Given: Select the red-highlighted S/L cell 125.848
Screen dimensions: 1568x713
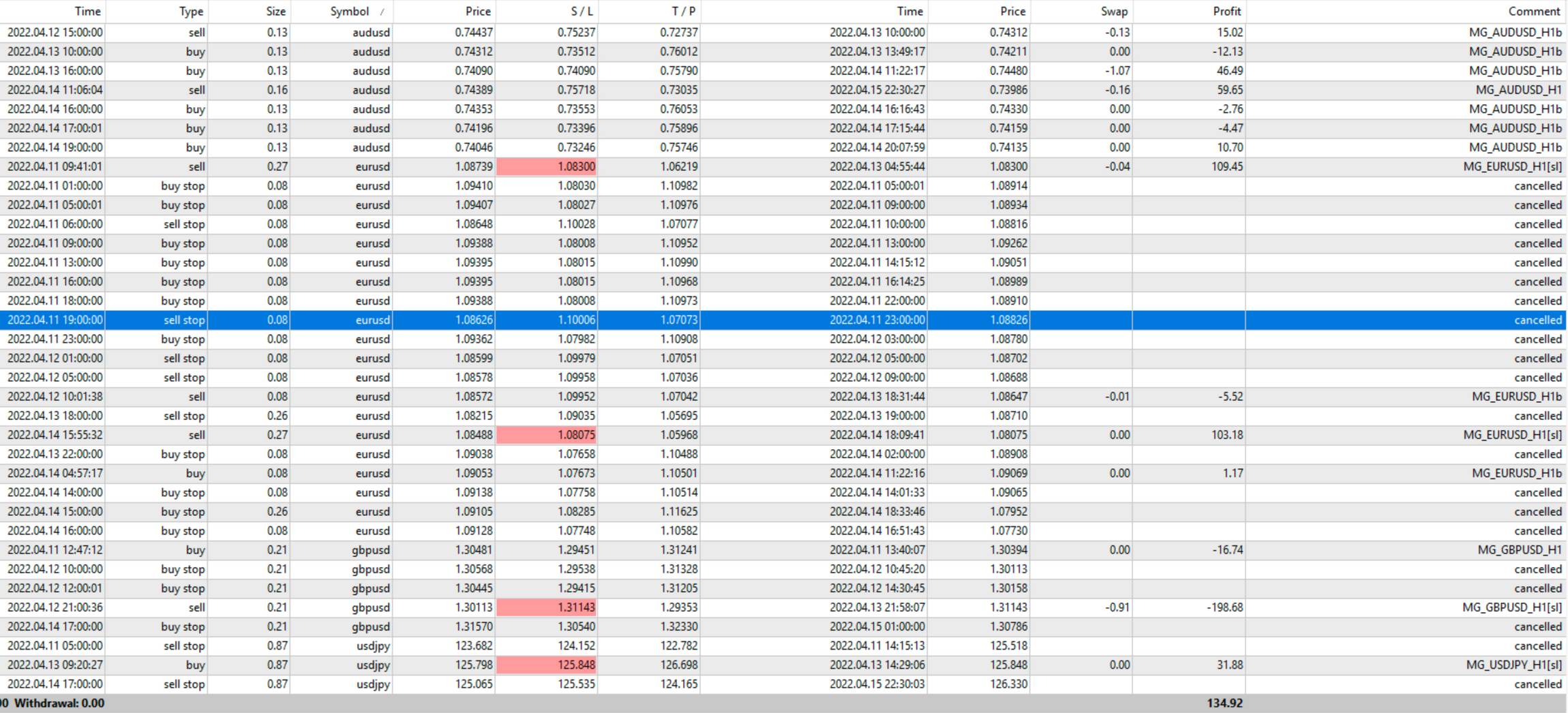Looking at the screenshot, I should pyautogui.click(x=547, y=665).
